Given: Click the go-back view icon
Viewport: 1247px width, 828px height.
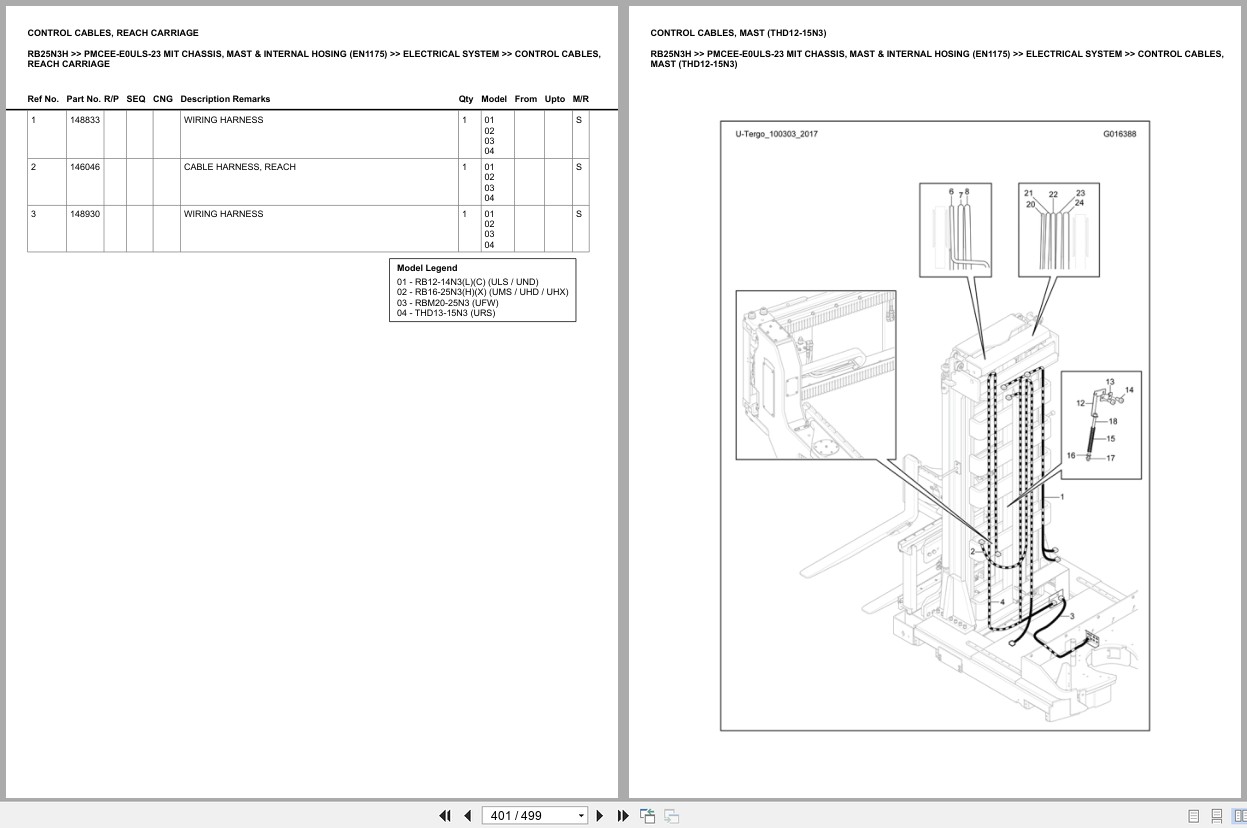Looking at the screenshot, I should coord(647,816).
